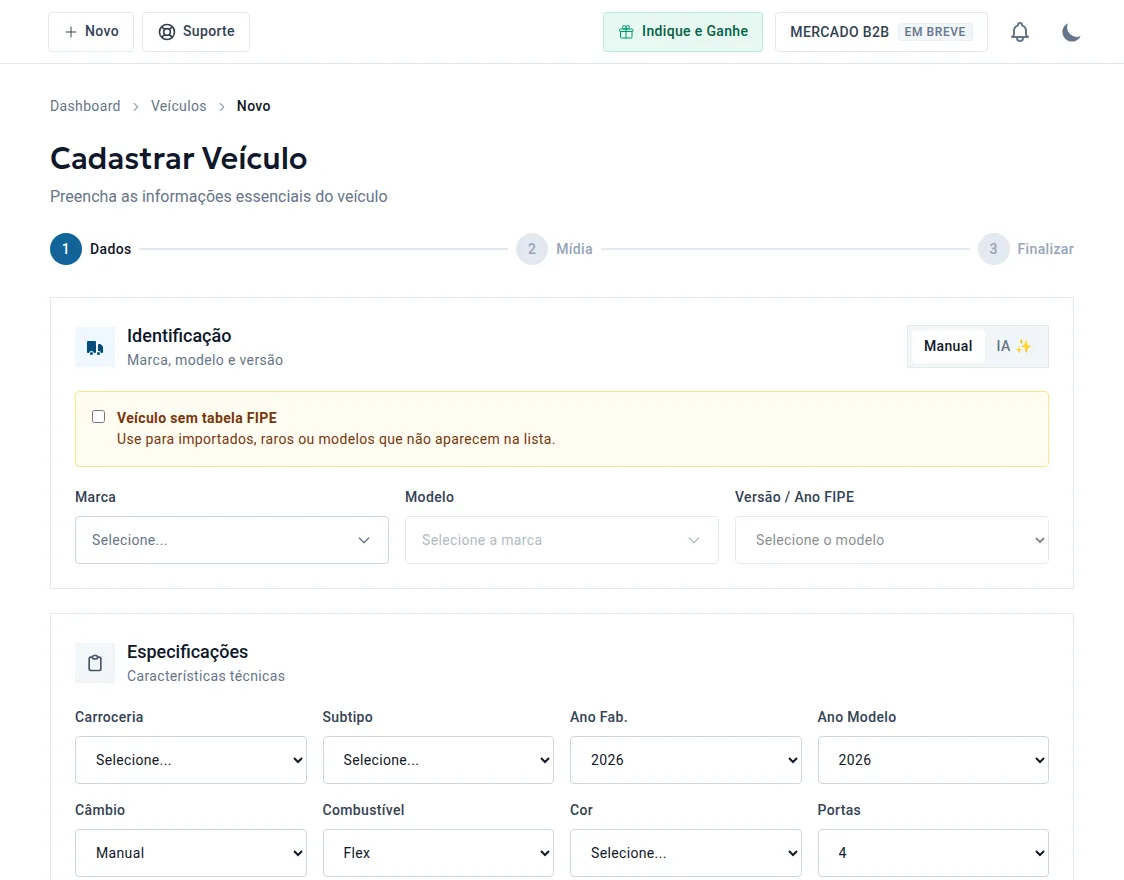The width and height of the screenshot is (1124, 880).
Task: Switch to Manual identification mode
Action: coord(948,346)
